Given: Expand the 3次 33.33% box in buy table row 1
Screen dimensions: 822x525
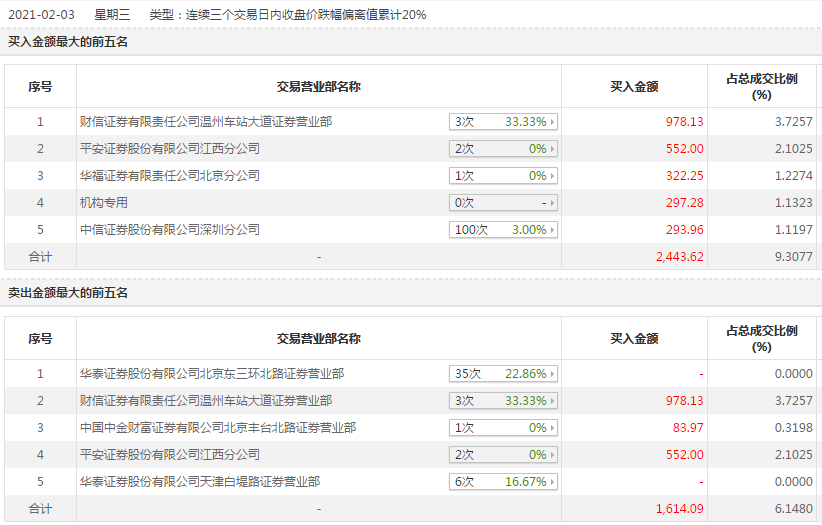Looking at the screenshot, I should pos(503,122).
